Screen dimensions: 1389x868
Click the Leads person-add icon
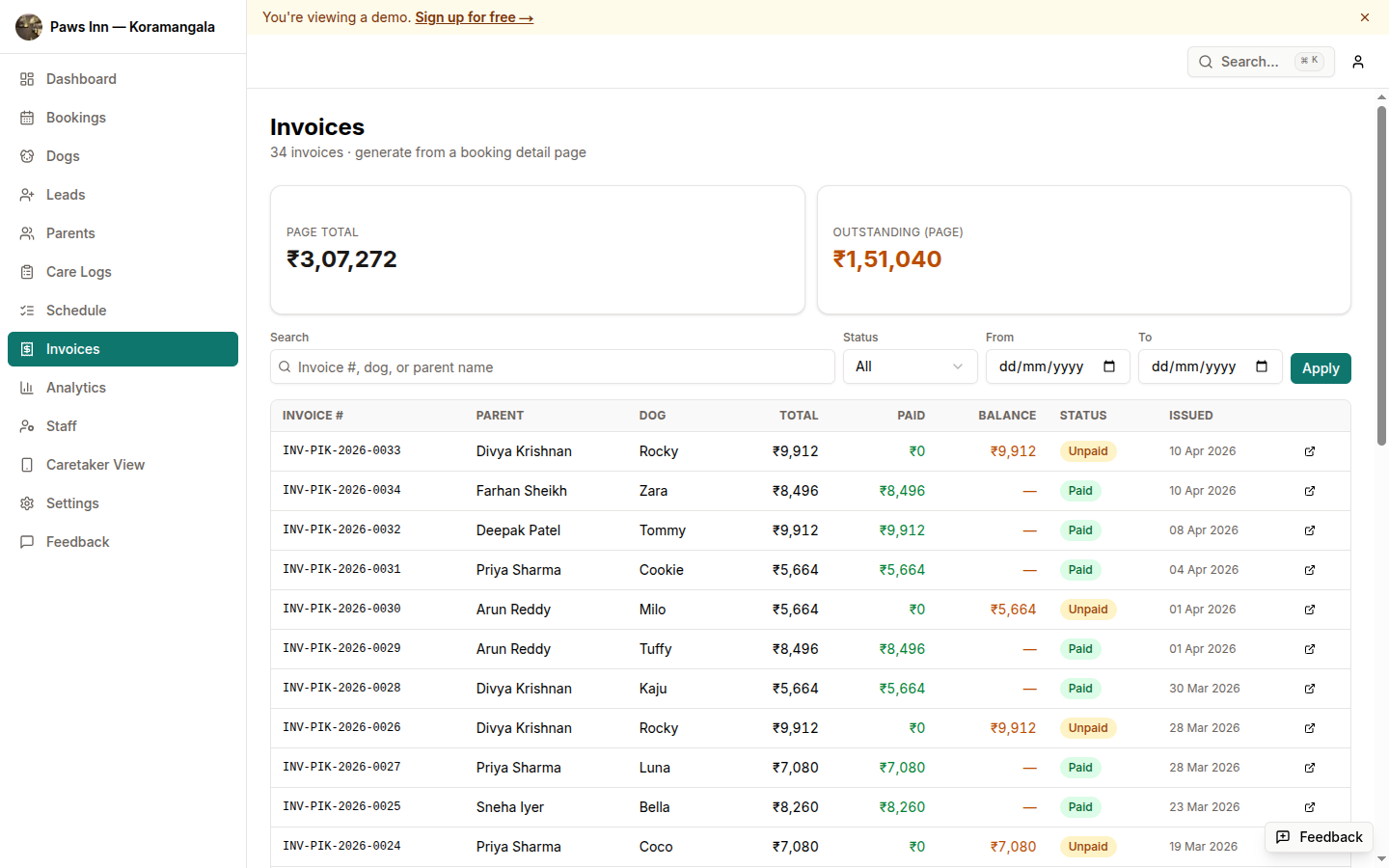(27, 194)
